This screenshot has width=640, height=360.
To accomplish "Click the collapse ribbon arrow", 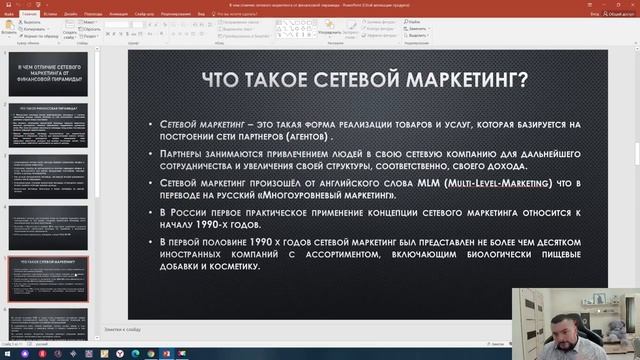I will click(x=636, y=43).
